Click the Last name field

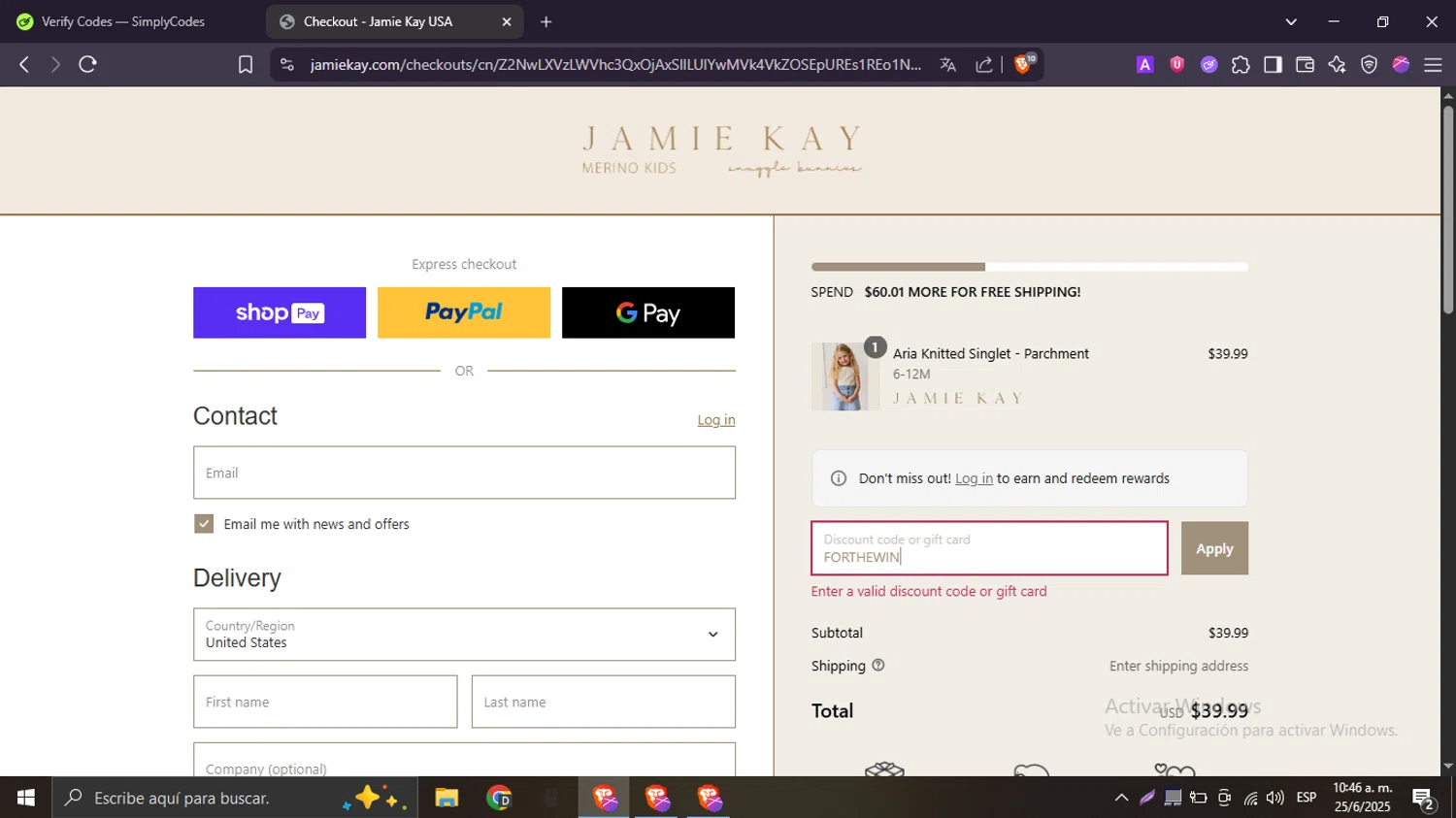604,702
